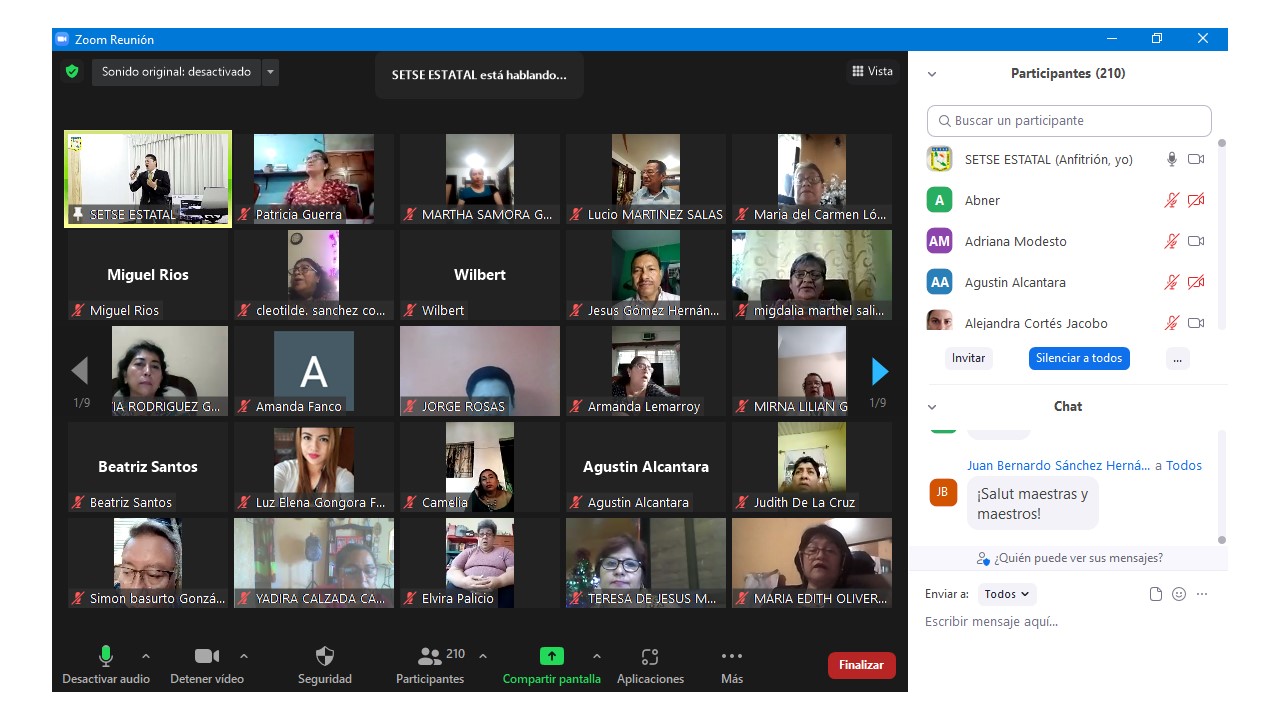Image resolution: width=1280 pixels, height=720 pixels.
Task: Go to previous video page arrow
Action: coord(80,371)
